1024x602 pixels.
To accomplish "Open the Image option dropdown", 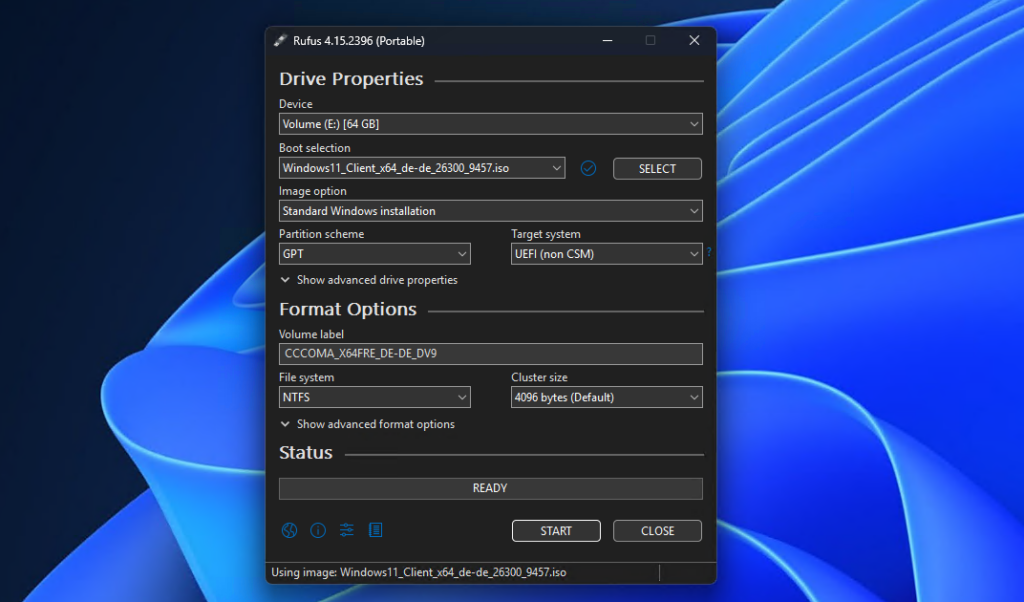I will point(490,211).
